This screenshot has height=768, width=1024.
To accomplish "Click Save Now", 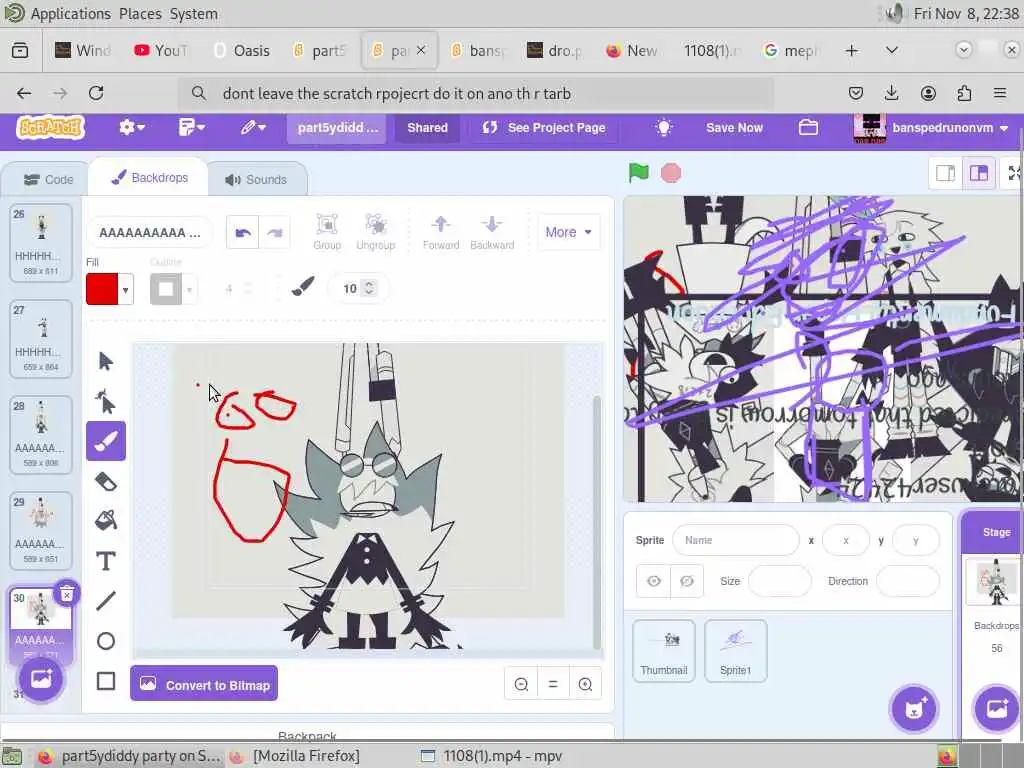I will point(734,127).
